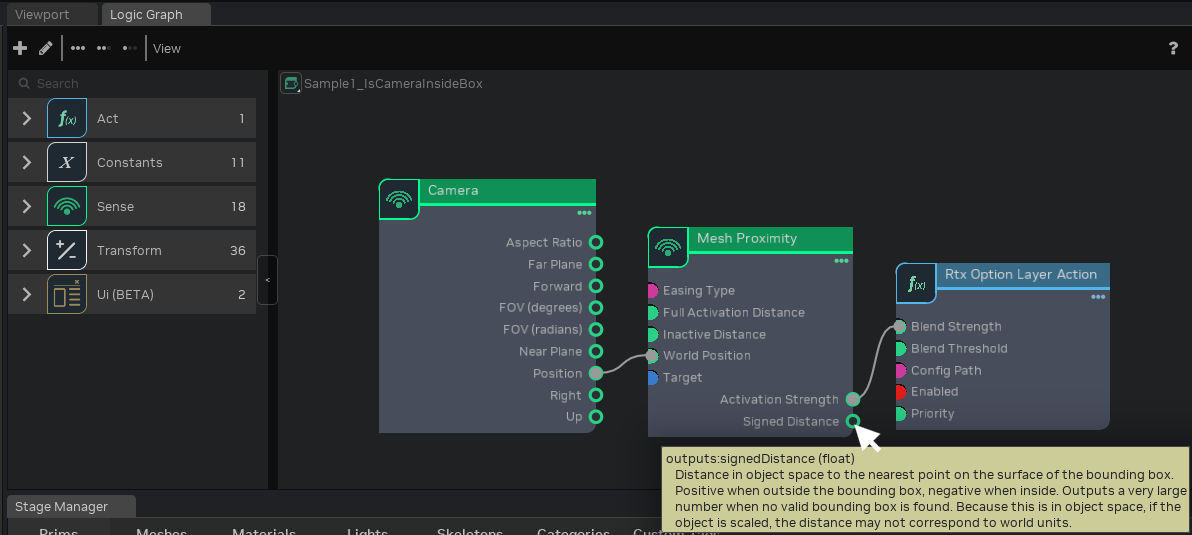Click the Inactive Distance input port

652,334
